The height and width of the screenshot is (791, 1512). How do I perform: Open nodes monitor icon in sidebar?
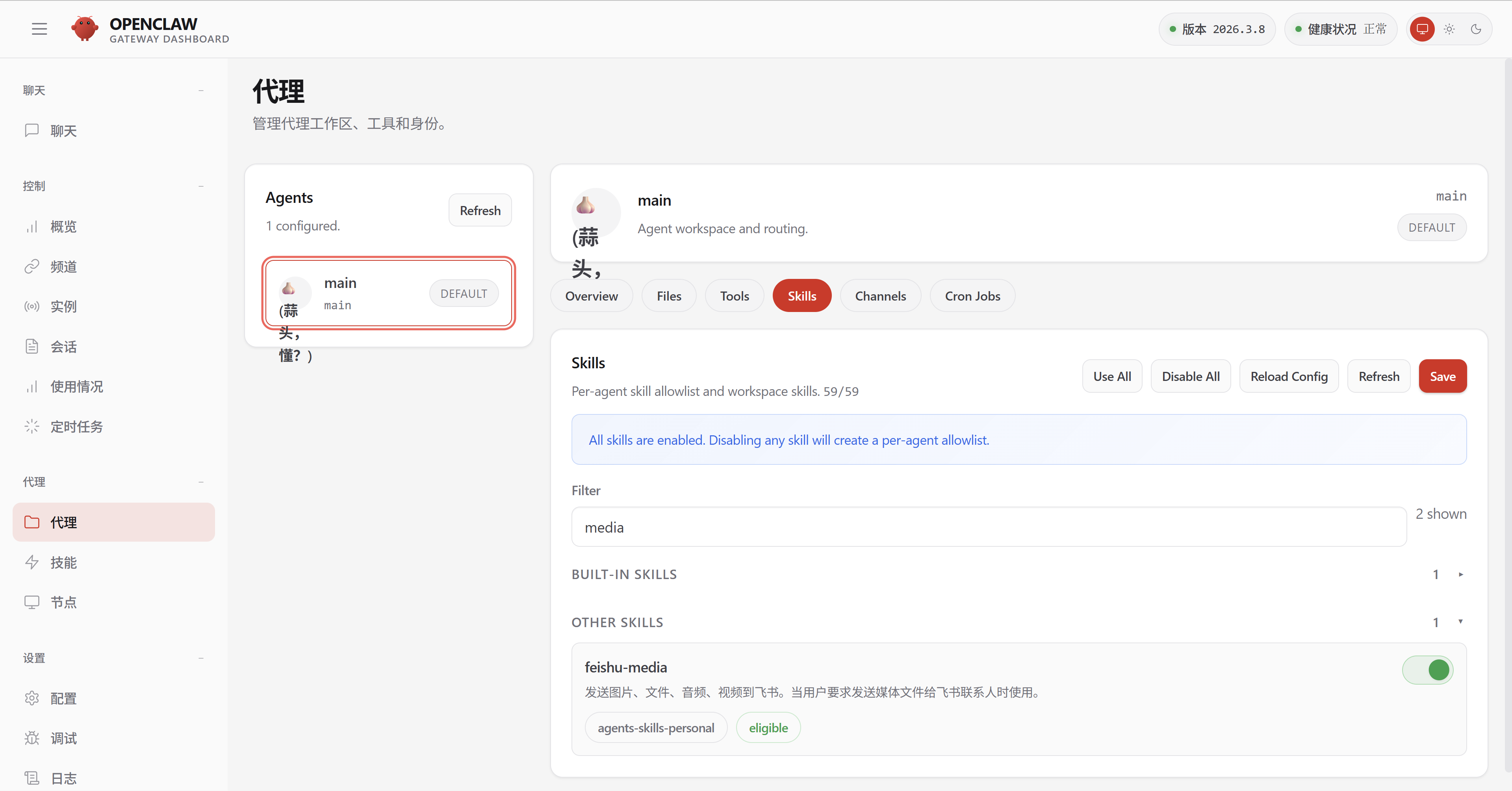coord(32,602)
